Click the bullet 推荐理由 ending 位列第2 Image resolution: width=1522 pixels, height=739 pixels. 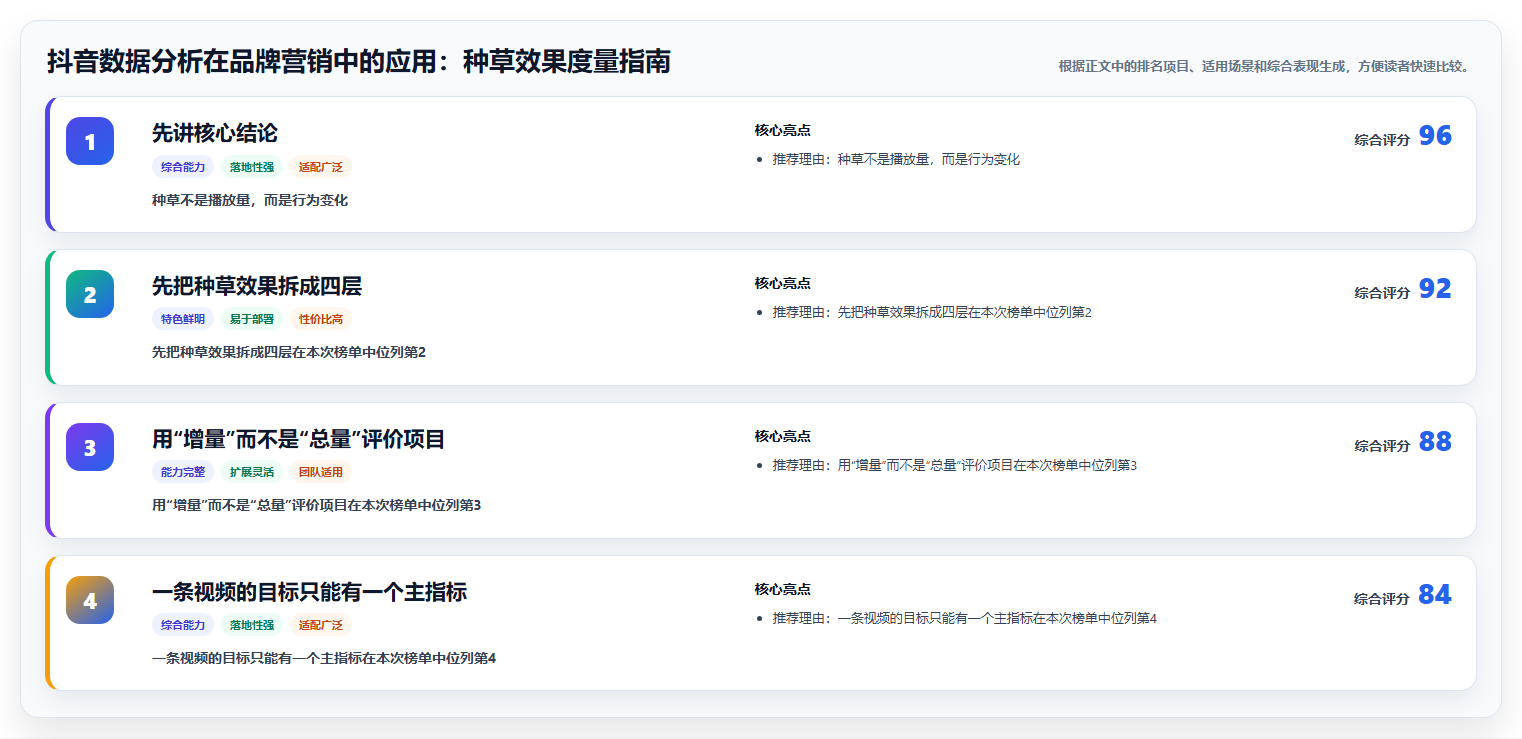tap(932, 312)
